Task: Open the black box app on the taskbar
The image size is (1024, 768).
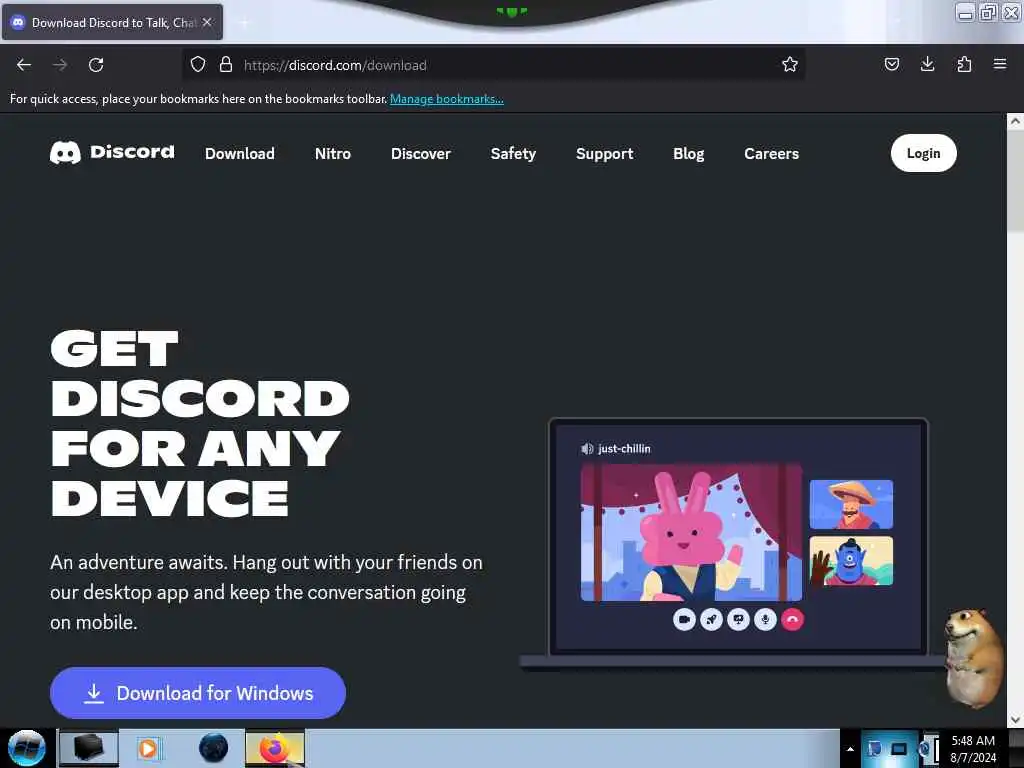Action: pos(89,748)
